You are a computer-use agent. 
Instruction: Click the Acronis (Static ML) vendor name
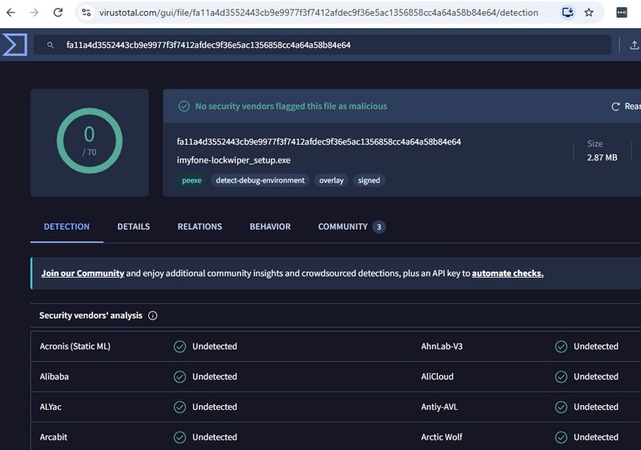75,347
